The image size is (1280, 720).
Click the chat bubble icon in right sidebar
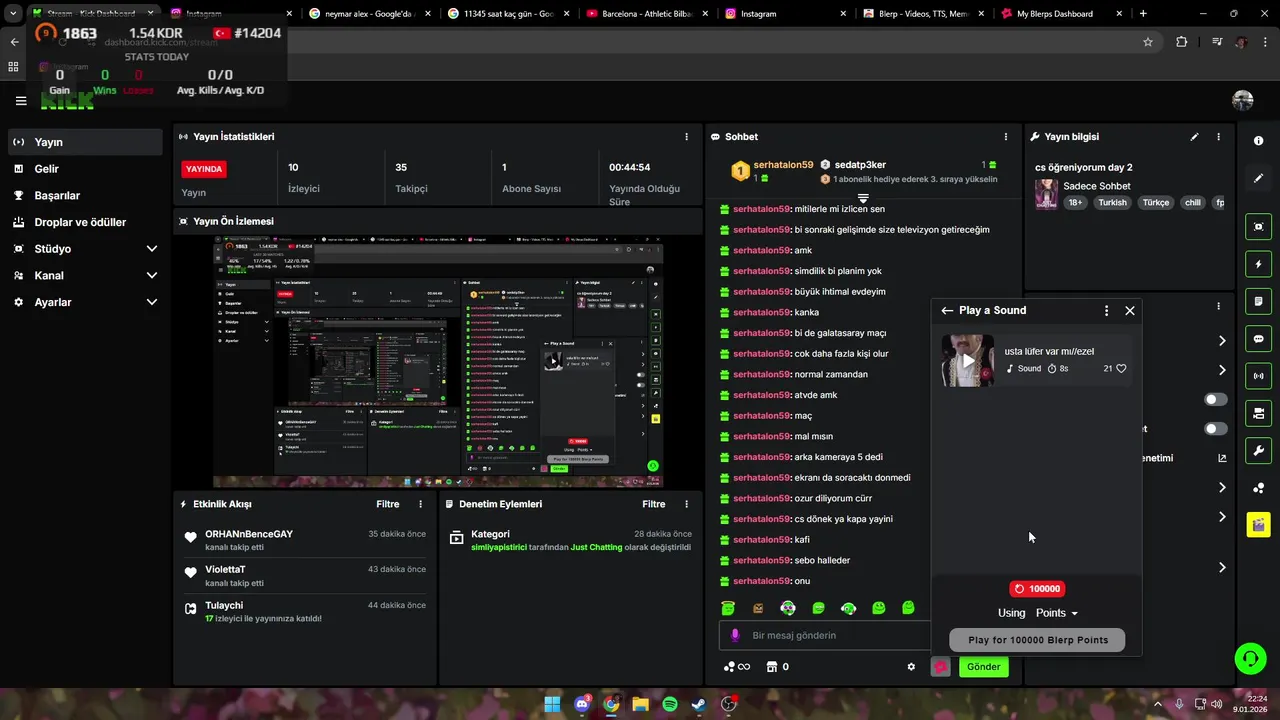click(1259, 339)
